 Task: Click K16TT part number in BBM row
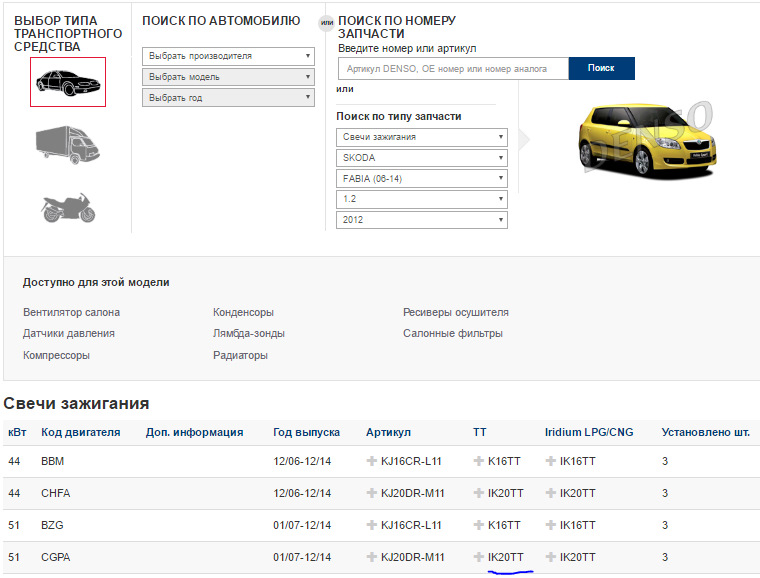[504, 461]
